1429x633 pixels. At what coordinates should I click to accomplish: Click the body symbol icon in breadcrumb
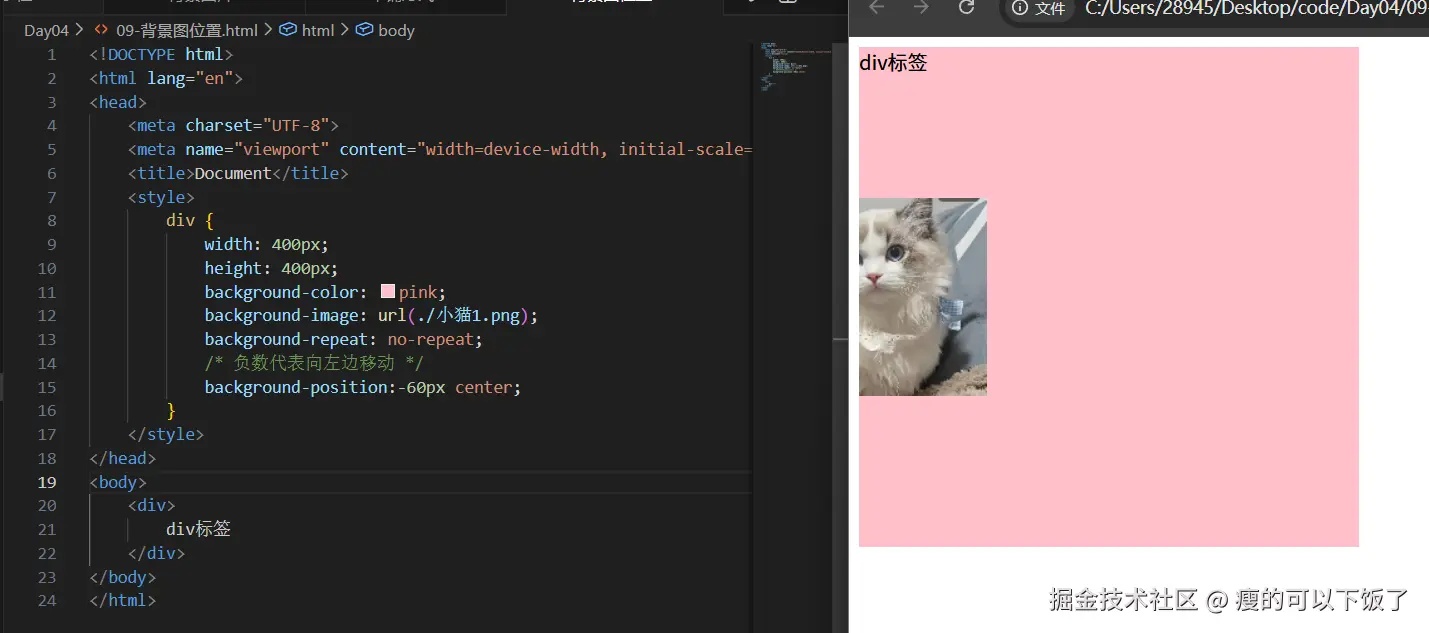(365, 30)
